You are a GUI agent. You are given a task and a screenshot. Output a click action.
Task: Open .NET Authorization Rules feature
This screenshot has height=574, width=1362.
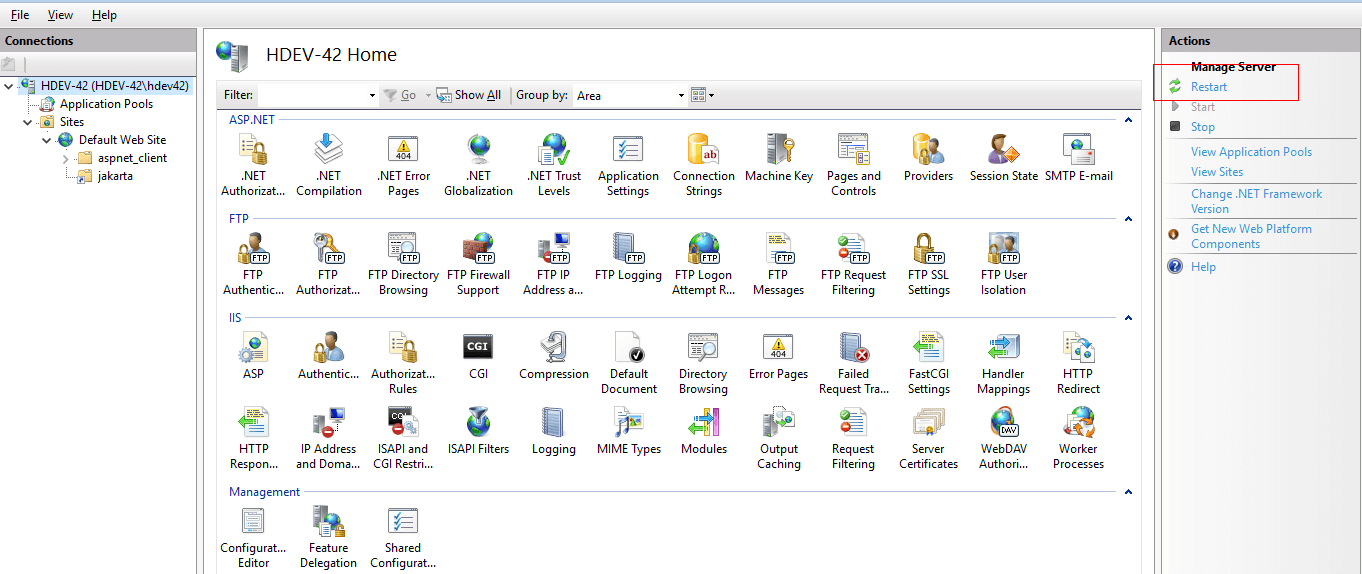click(x=253, y=165)
